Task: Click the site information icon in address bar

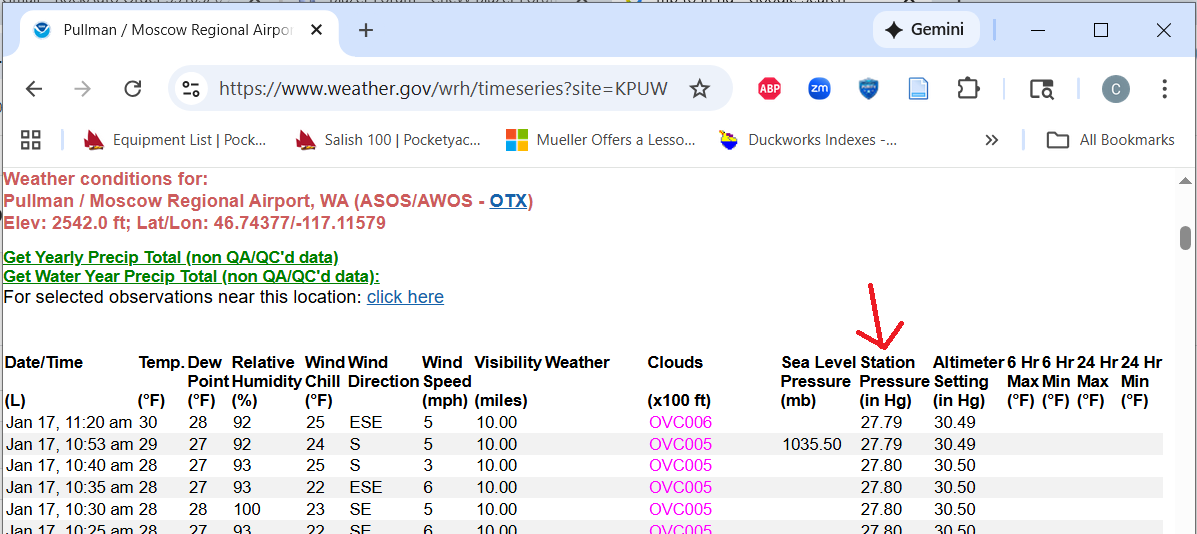Action: click(x=191, y=89)
